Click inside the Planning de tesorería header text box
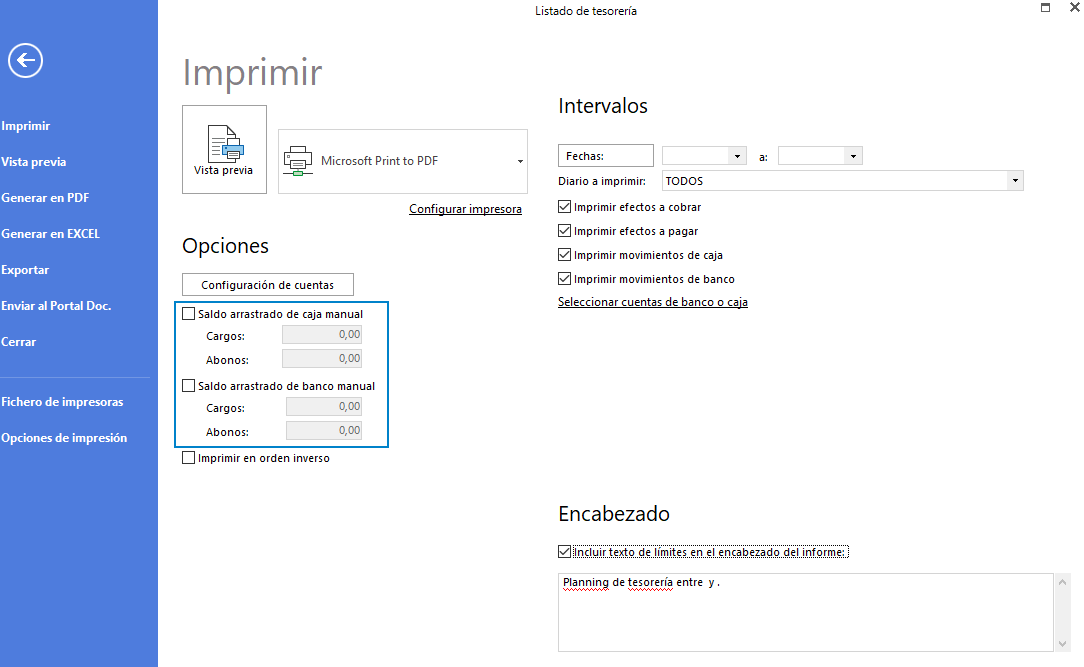 click(805, 612)
